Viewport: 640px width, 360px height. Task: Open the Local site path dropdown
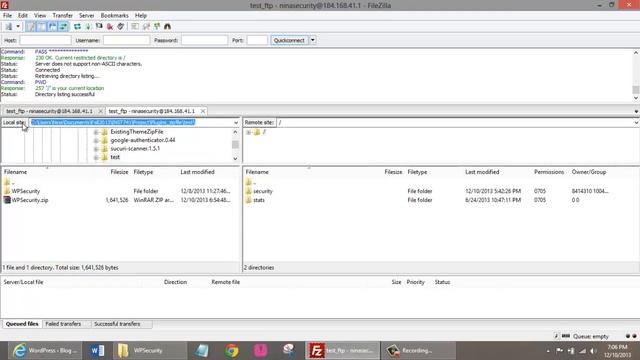pyautogui.click(x=236, y=122)
